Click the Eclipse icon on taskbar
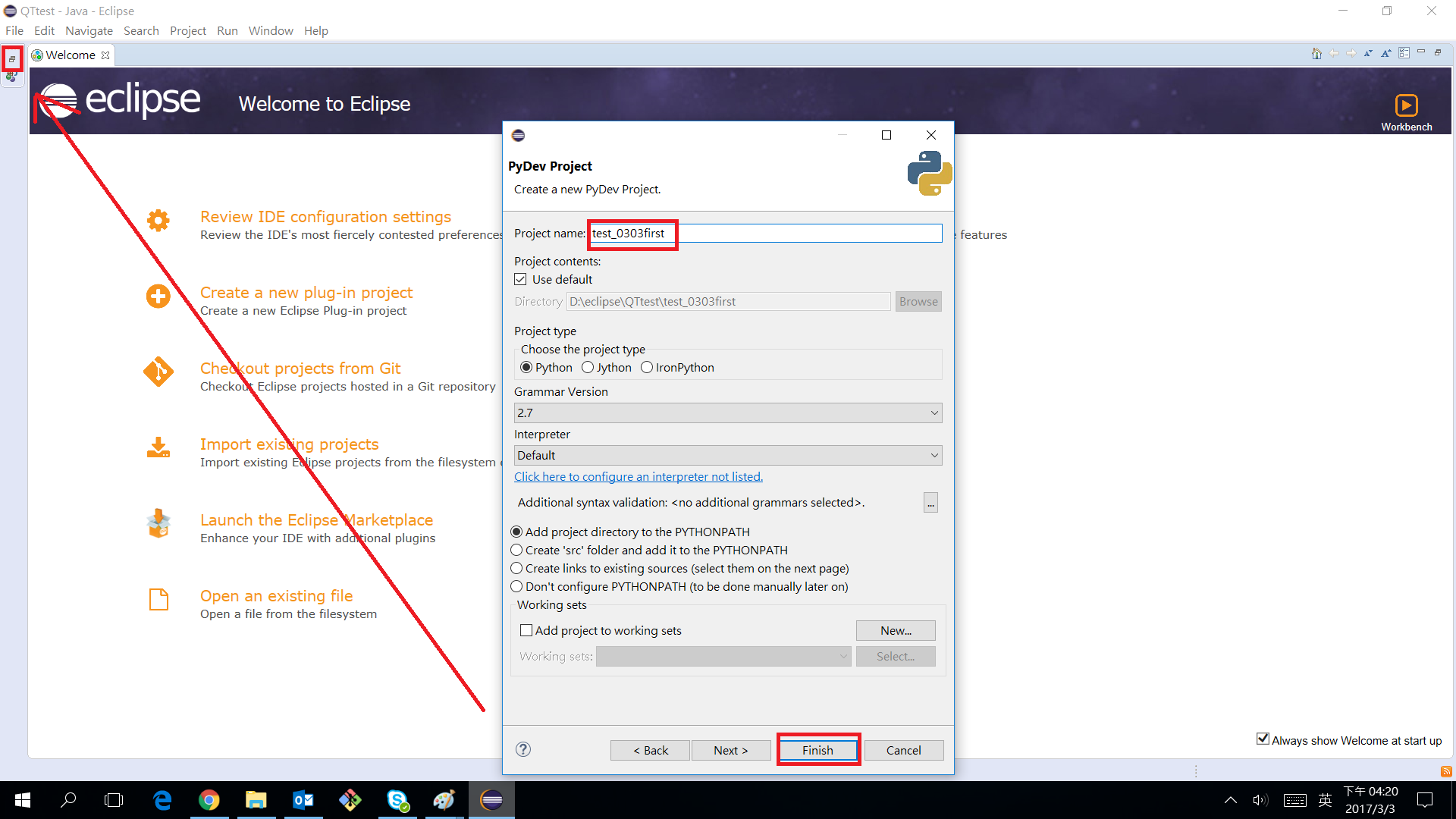Viewport: 1456px width, 819px height. pos(491,800)
